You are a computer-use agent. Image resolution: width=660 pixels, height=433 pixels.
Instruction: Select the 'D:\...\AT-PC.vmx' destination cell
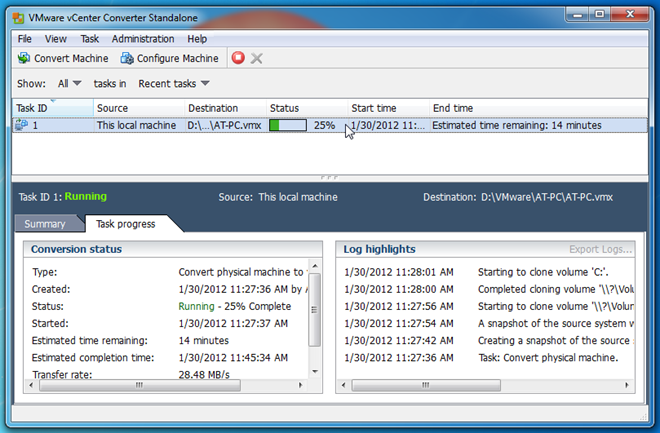click(x=224, y=125)
